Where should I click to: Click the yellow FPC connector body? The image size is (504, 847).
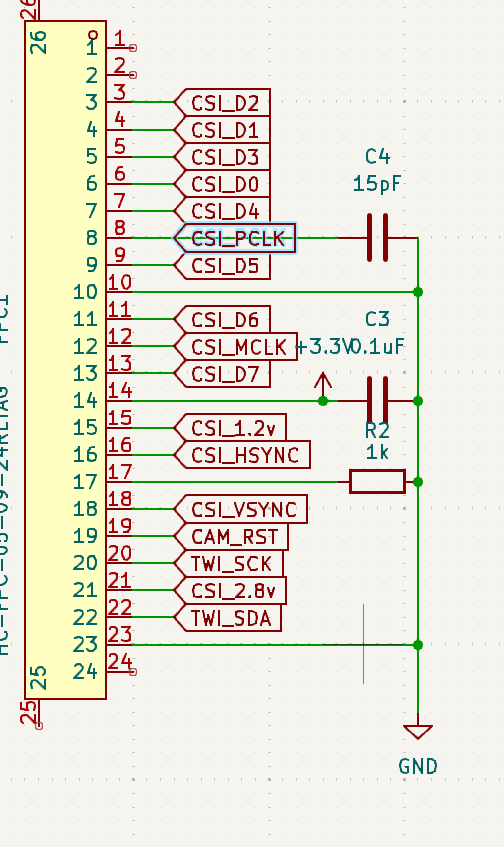point(65,360)
